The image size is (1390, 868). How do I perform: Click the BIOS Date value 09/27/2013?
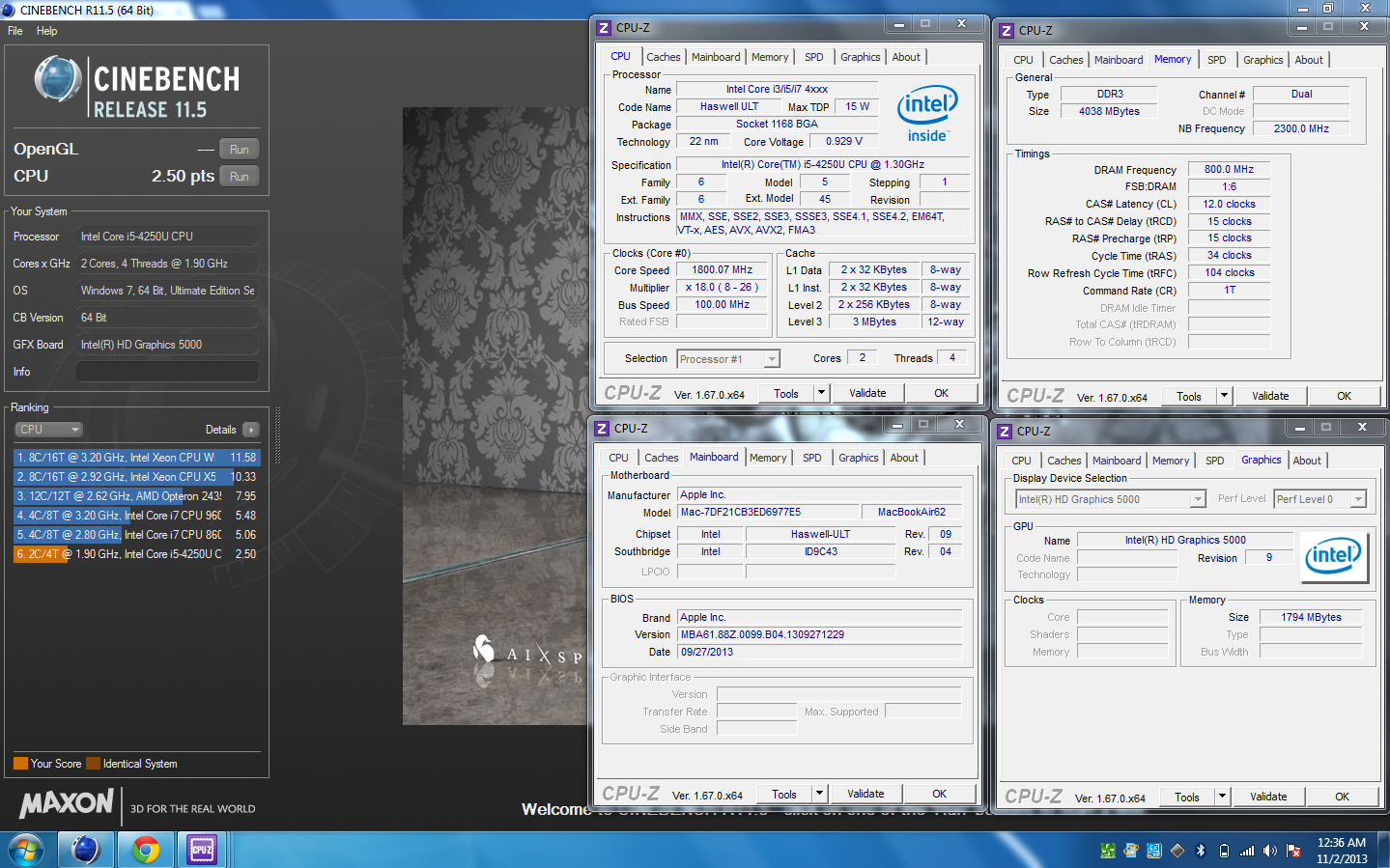click(820, 652)
